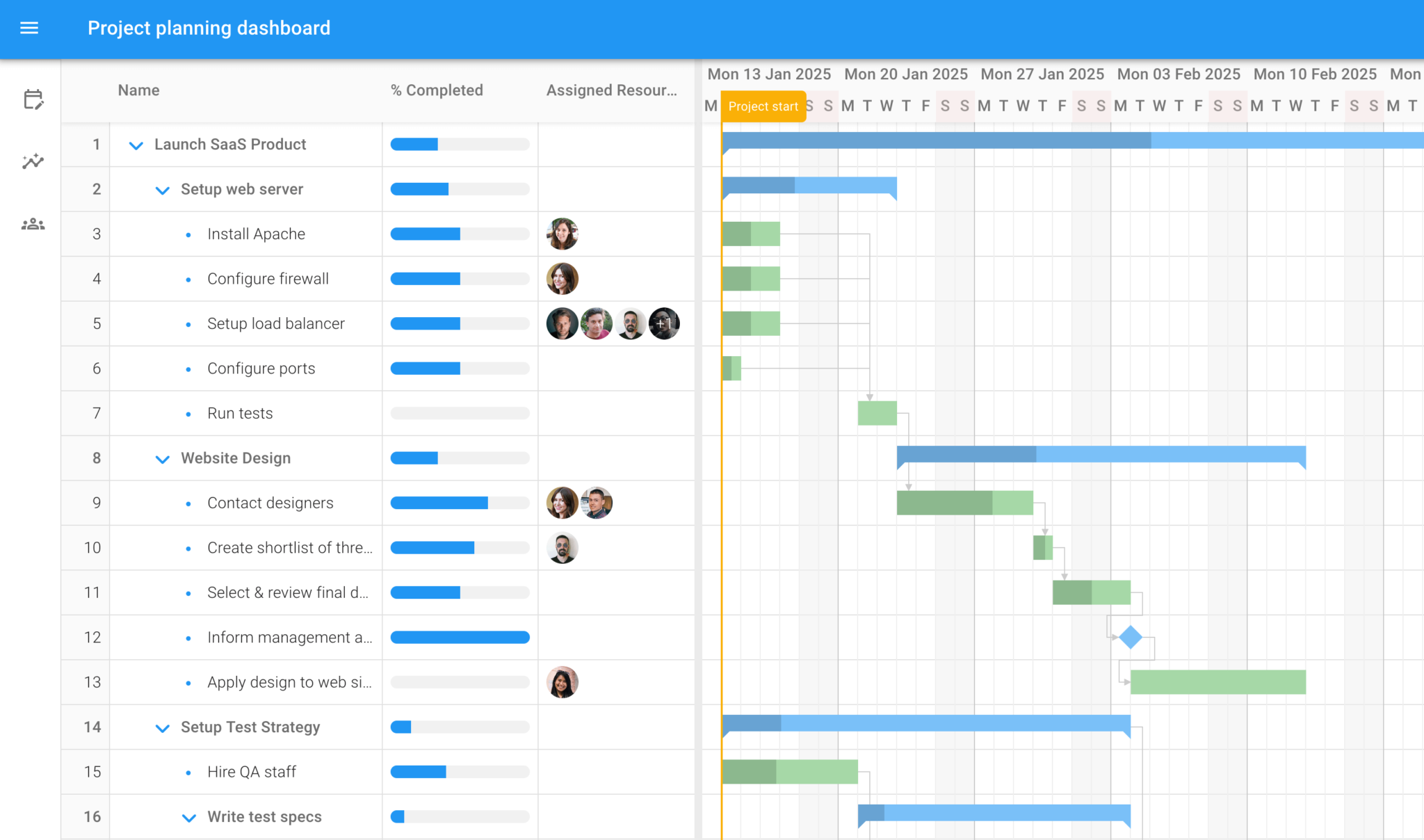
Task: Open the hamburger menu icon
Action: (29, 28)
